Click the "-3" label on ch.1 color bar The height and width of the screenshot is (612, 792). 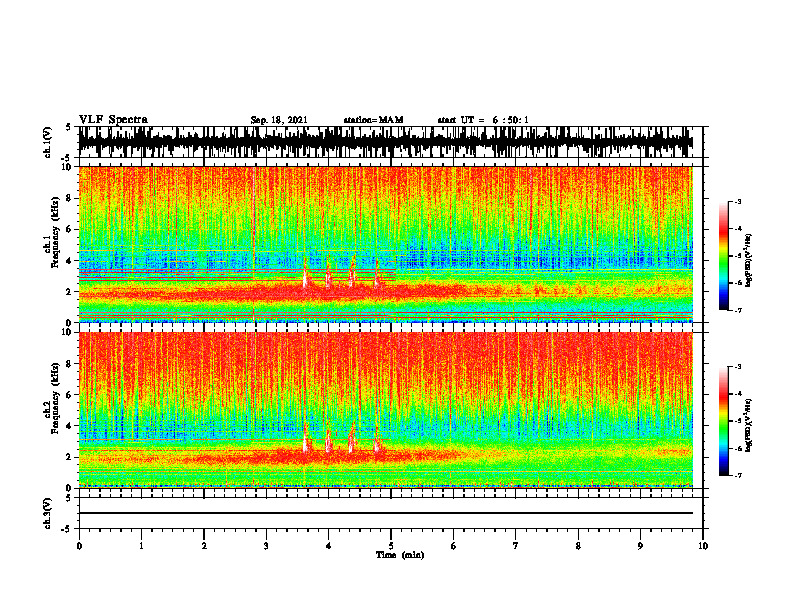[x=737, y=201]
